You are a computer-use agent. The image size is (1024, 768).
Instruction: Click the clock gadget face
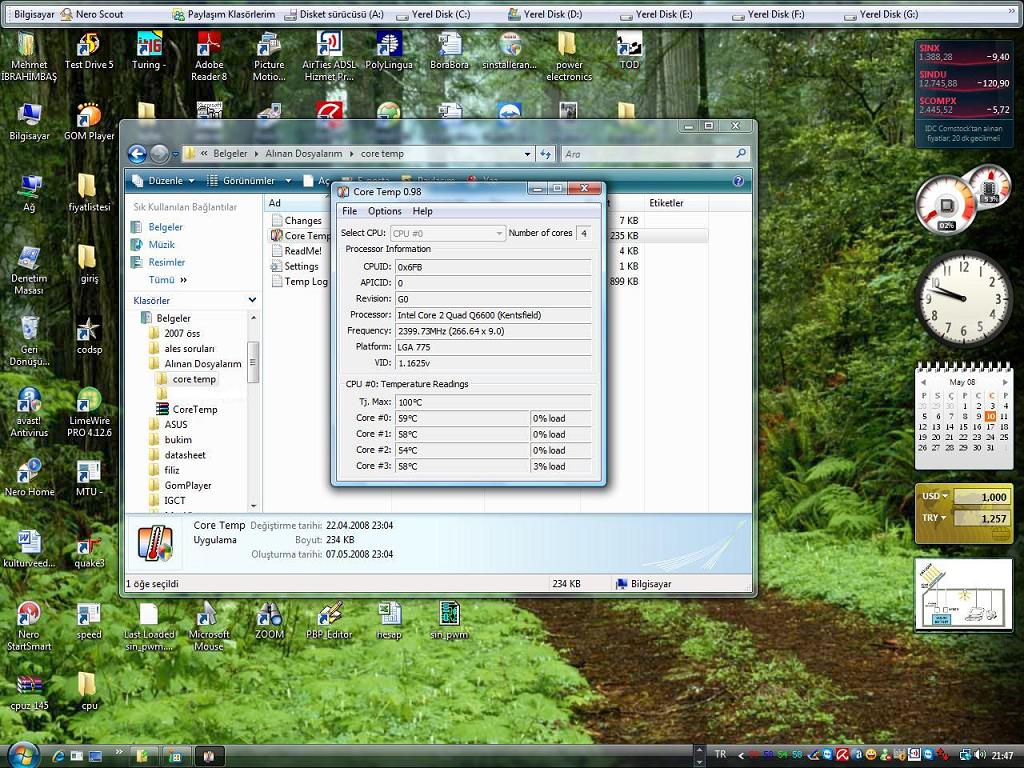(x=963, y=300)
